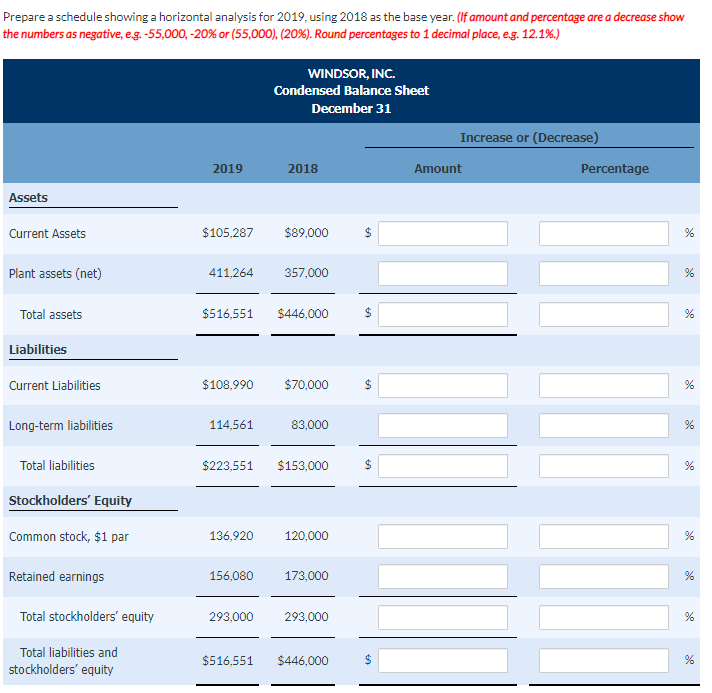The width and height of the screenshot is (712, 693).
Task: Select Total liabilities and stockholders' equity amount field
Action: click(443, 660)
